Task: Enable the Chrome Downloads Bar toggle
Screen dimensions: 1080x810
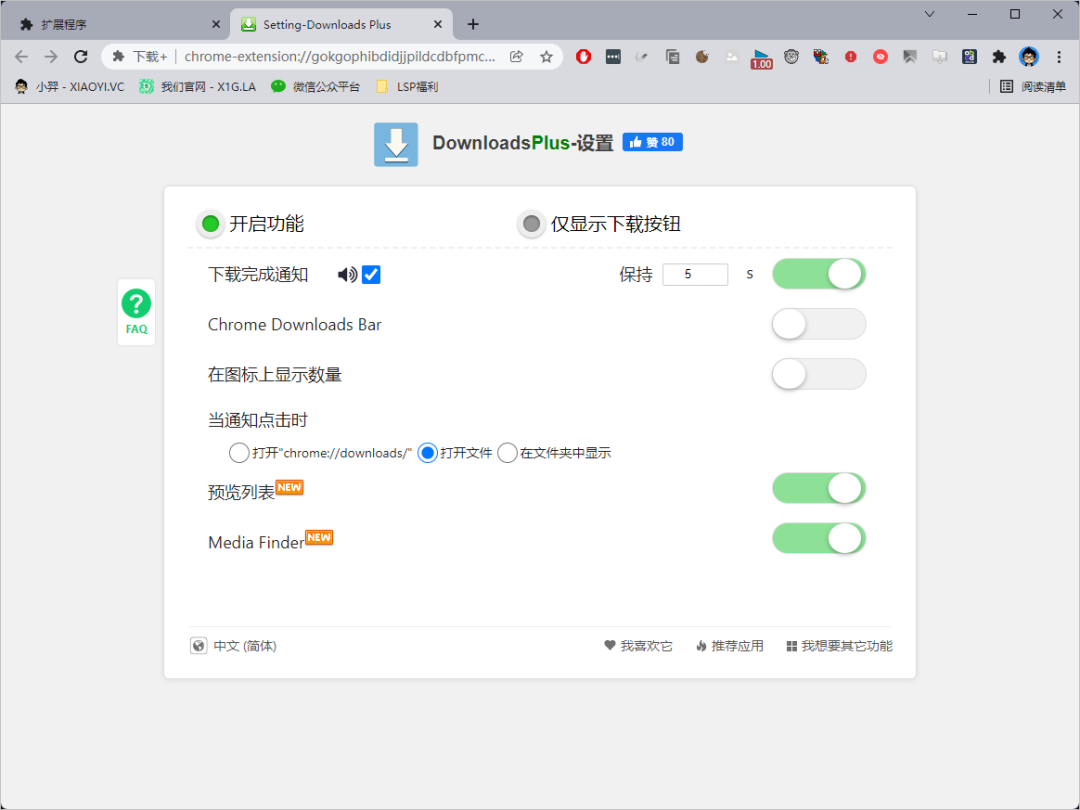Action: point(818,324)
